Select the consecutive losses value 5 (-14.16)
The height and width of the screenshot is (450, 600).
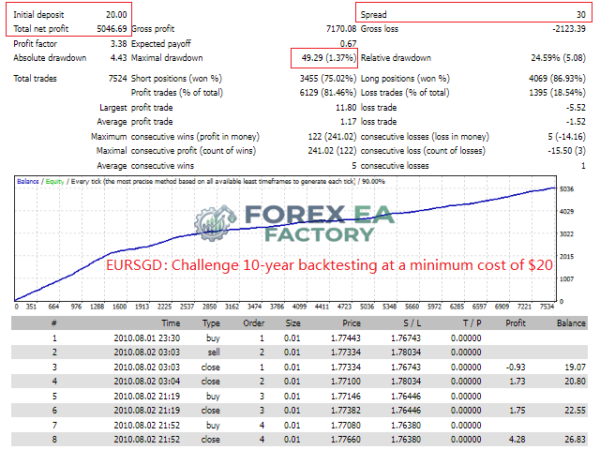click(566, 137)
